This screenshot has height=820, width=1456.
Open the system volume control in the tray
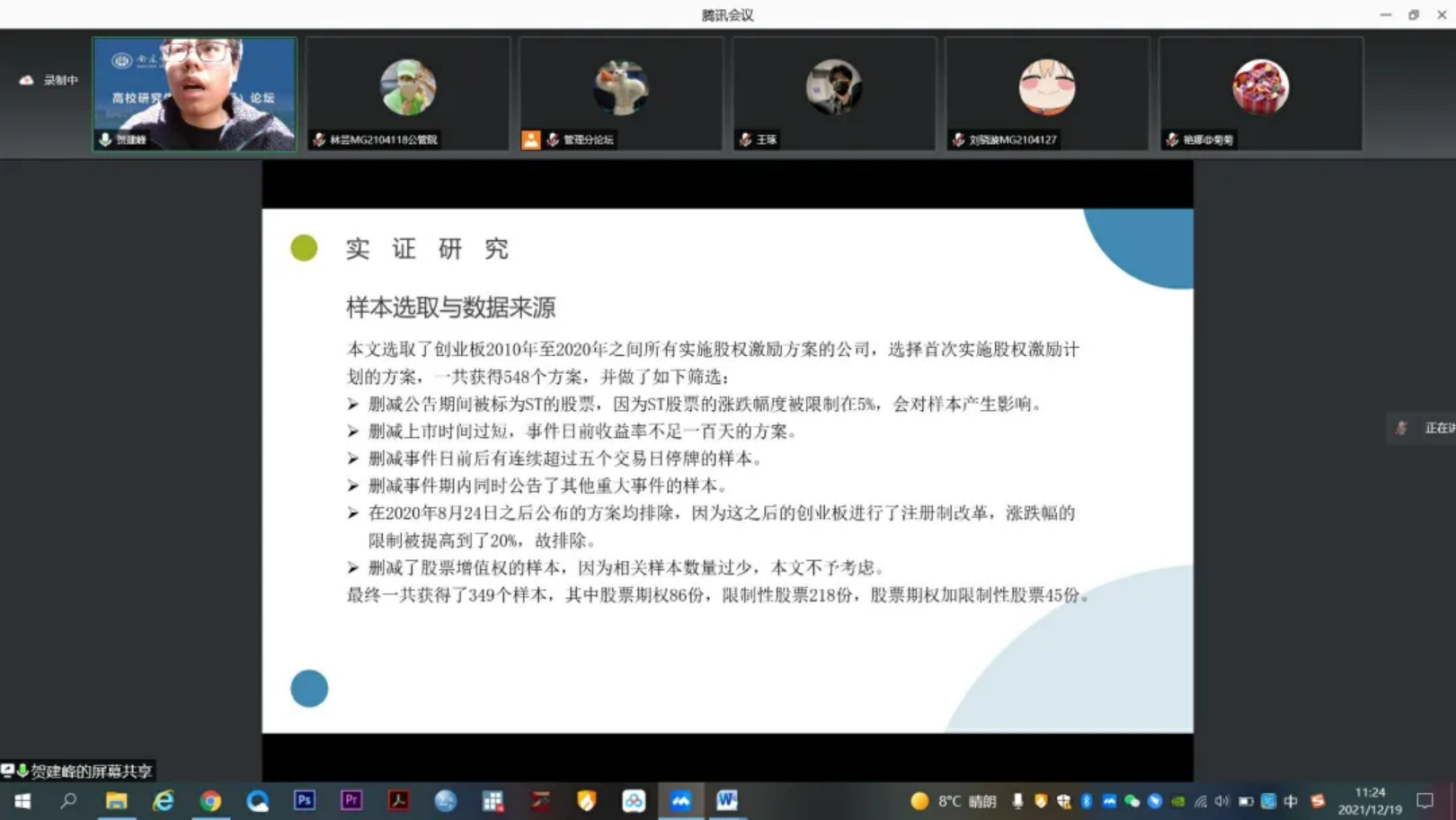click(1221, 801)
